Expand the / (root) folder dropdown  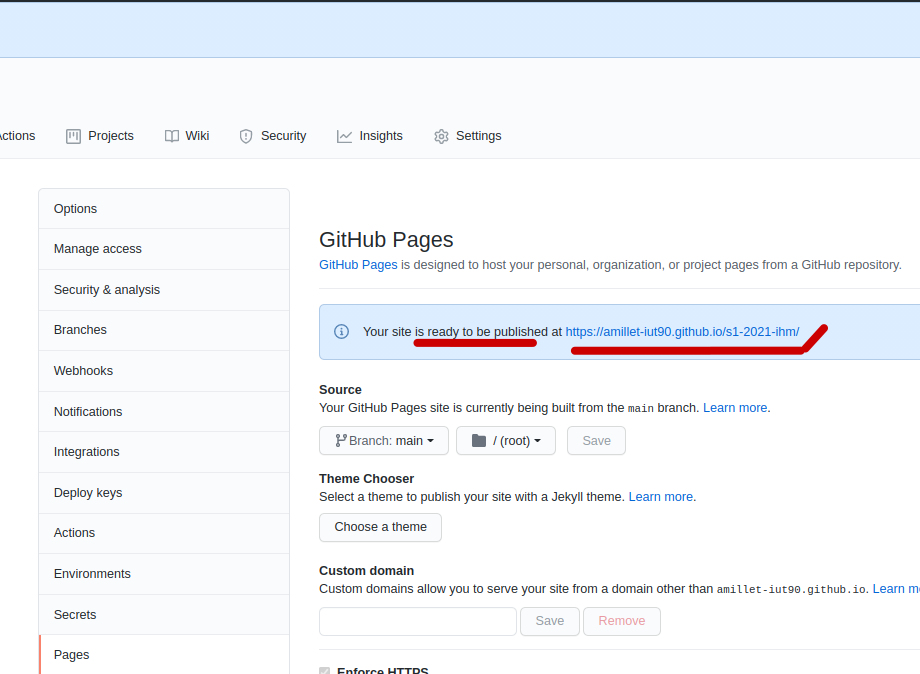pos(506,441)
